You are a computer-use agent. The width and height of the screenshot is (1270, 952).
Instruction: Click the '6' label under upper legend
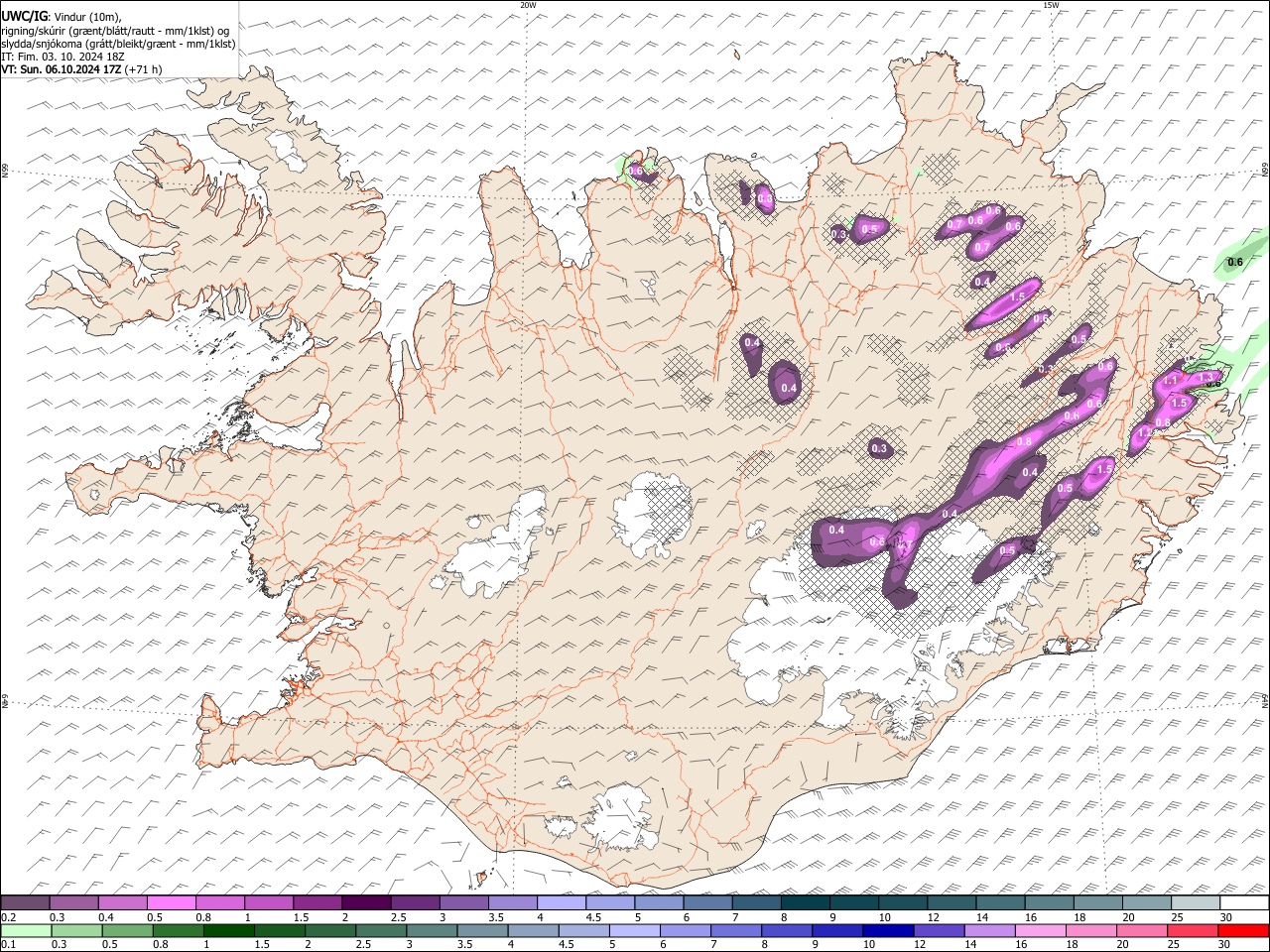(685, 917)
